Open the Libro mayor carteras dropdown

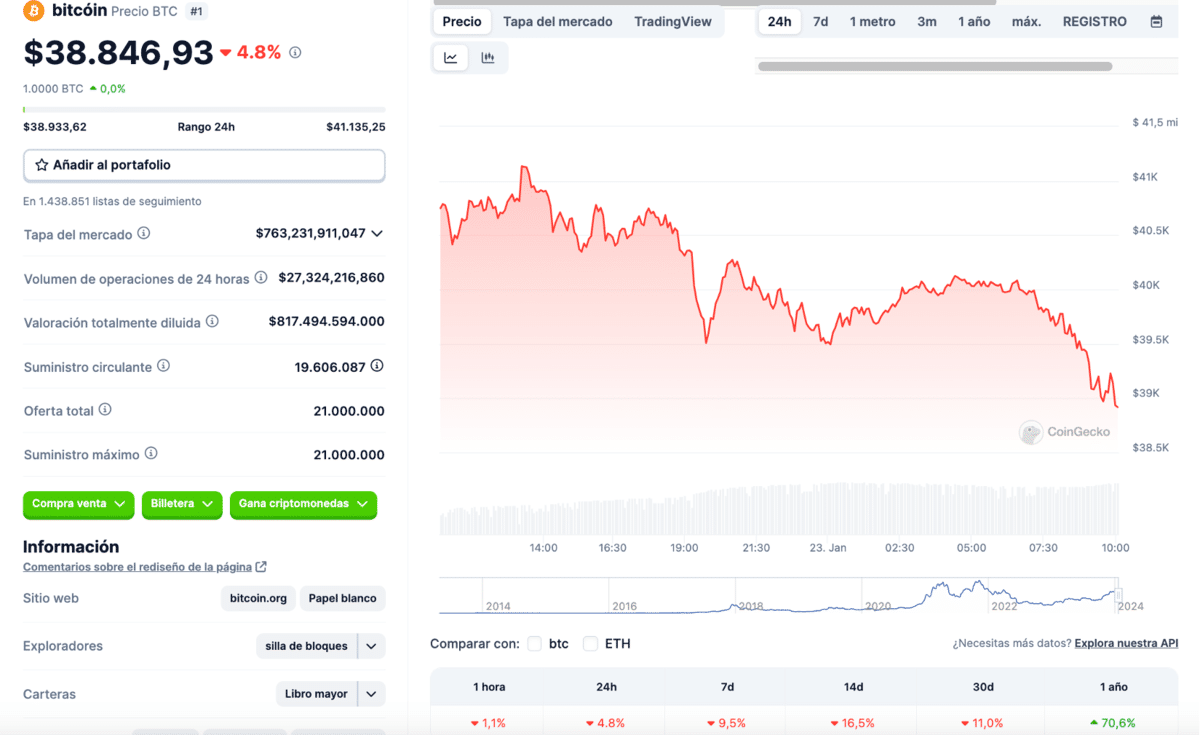pyautogui.click(x=330, y=693)
